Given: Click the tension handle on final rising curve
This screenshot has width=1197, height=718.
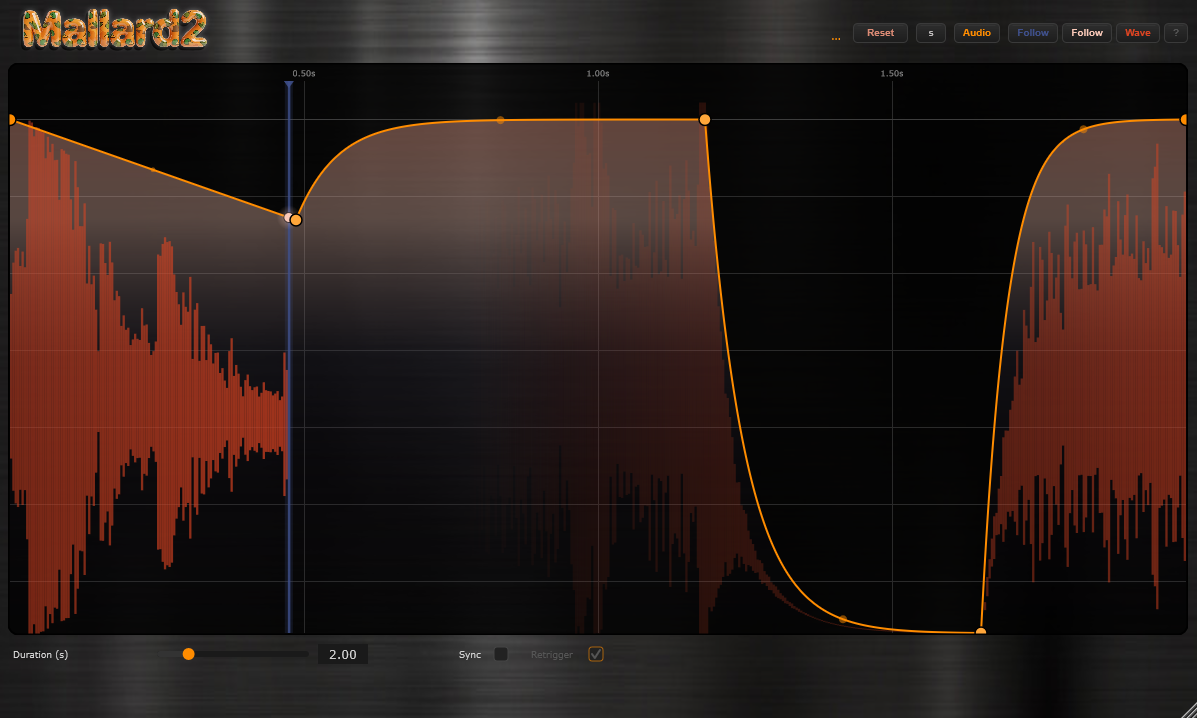Looking at the screenshot, I should pyautogui.click(x=1083, y=129).
